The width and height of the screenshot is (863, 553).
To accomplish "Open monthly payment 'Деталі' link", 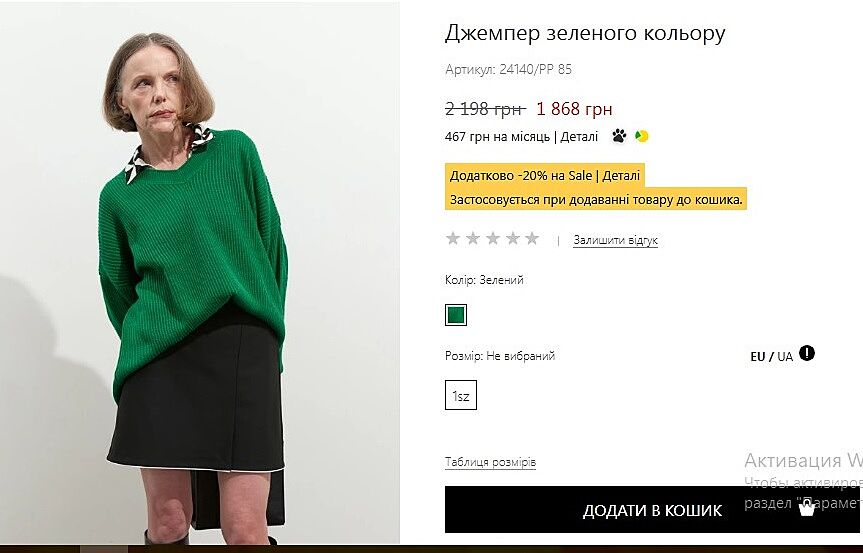I will coord(580,137).
